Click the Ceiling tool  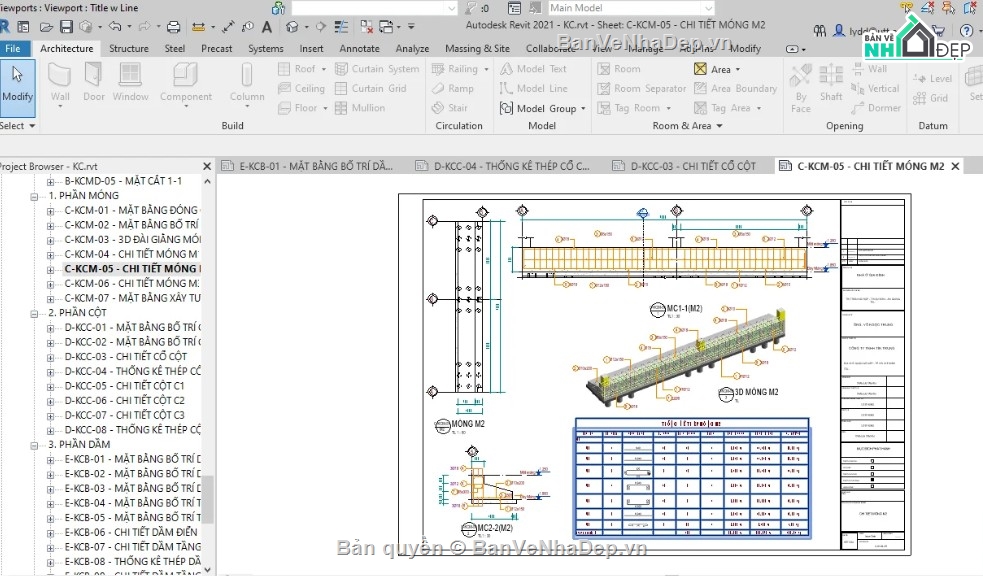pyautogui.click(x=302, y=88)
